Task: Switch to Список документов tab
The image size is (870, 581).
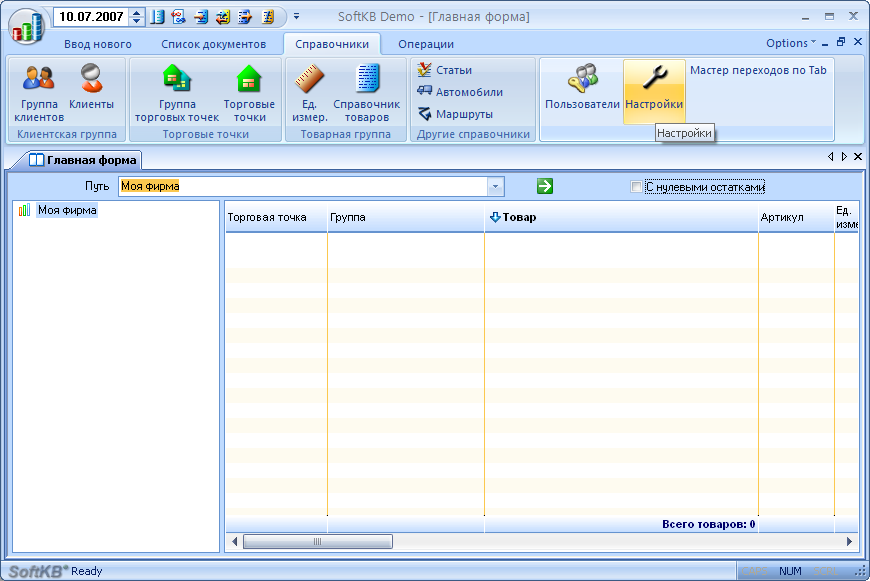Action: (214, 44)
